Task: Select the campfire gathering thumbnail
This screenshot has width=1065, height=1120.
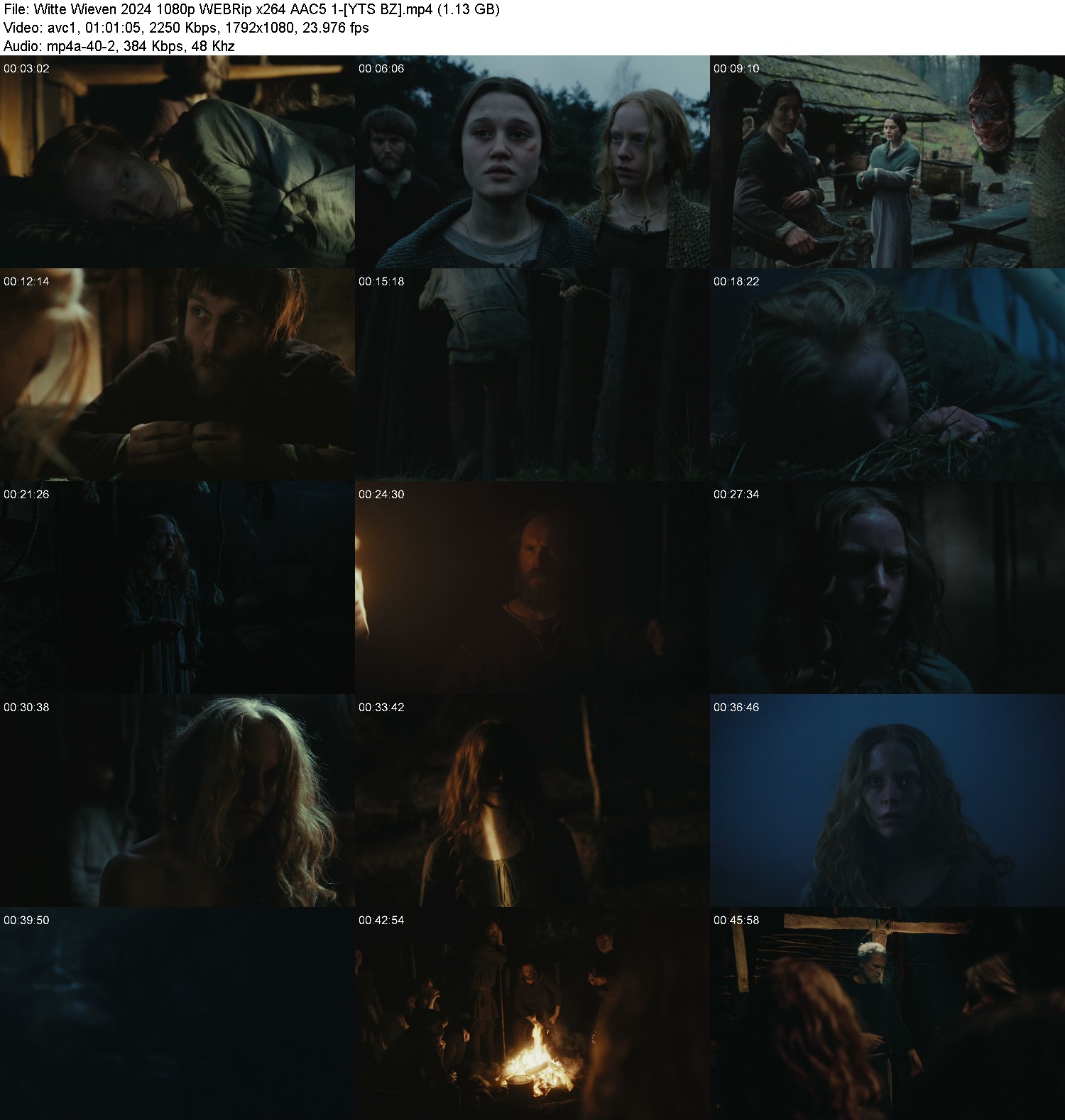Action: tap(532, 1014)
